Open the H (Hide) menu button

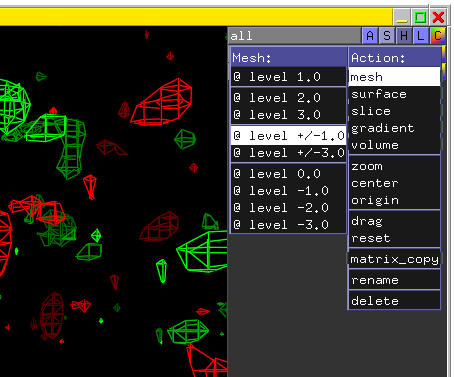tap(404, 36)
